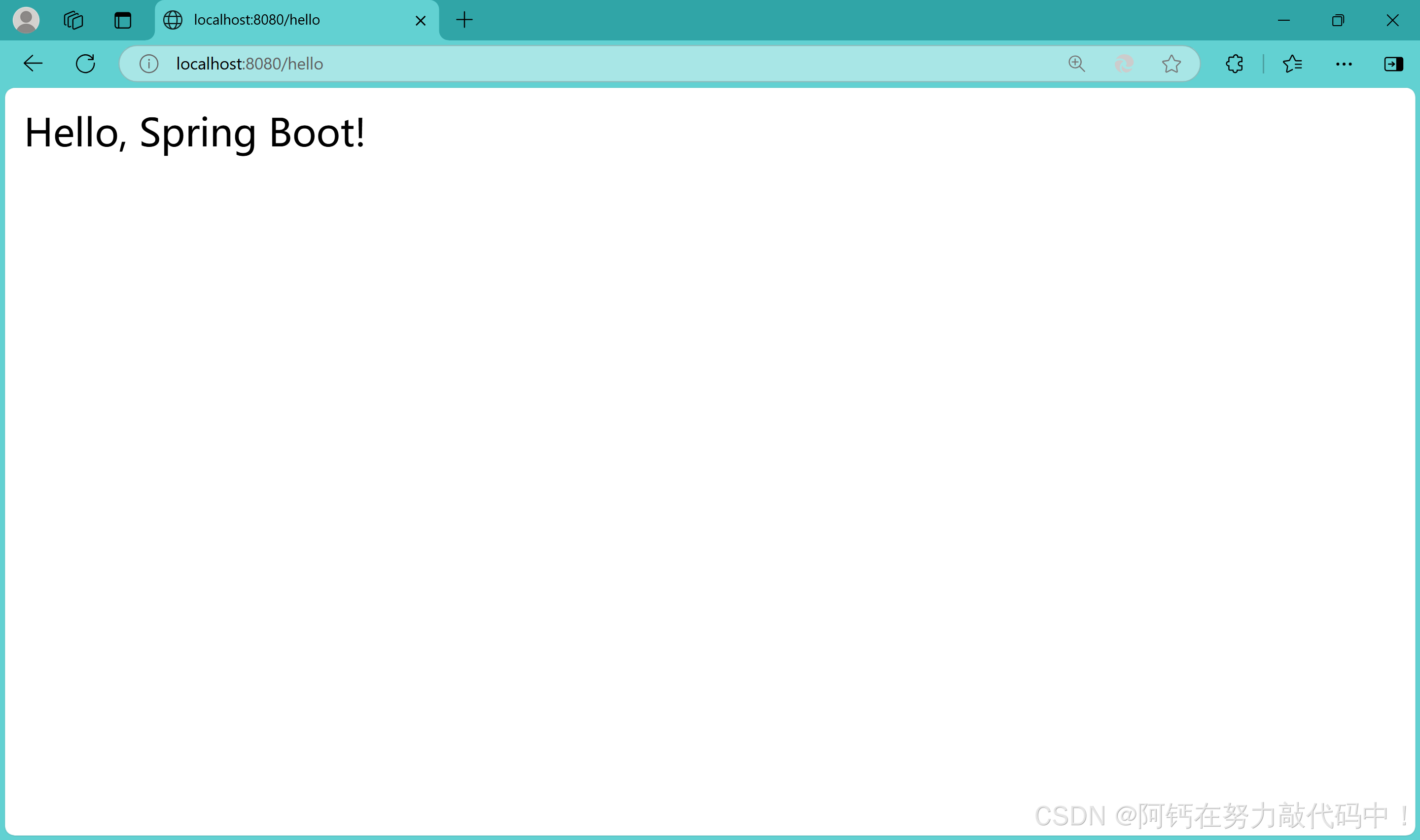Minimize the browser window
The height and width of the screenshot is (840, 1420).
(1283, 20)
